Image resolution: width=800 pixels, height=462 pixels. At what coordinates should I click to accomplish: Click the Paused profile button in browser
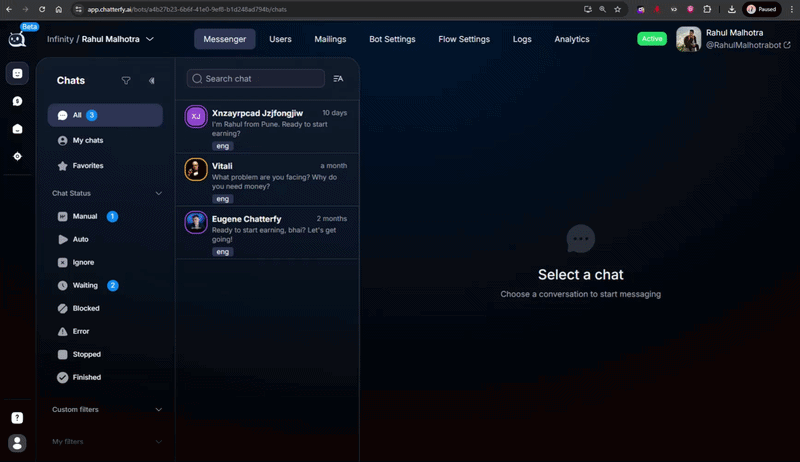coord(762,9)
